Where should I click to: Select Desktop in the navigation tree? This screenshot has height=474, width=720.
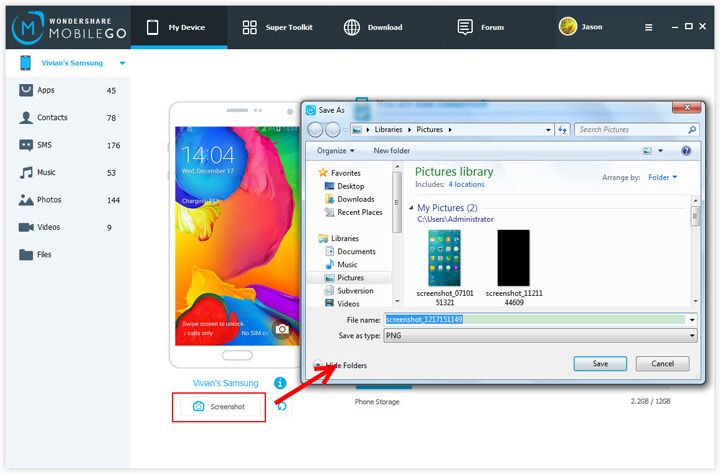coord(344,186)
